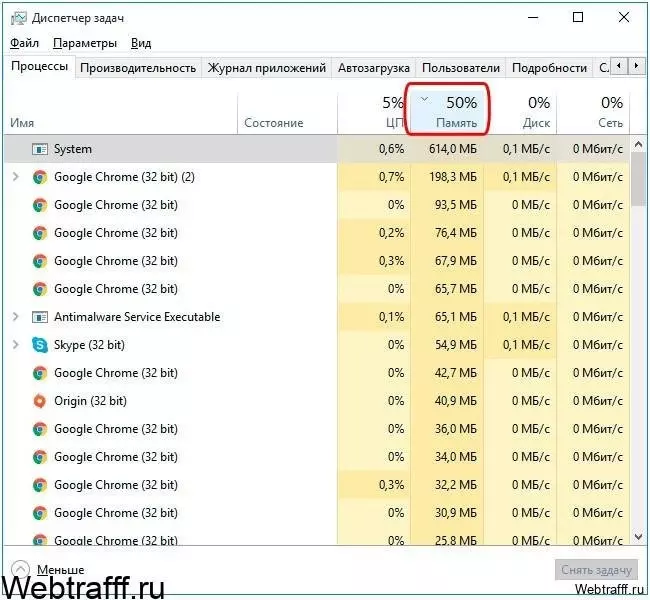Screen dimensions: 650x600
Task: Select the System process icon
Action: 40,149
